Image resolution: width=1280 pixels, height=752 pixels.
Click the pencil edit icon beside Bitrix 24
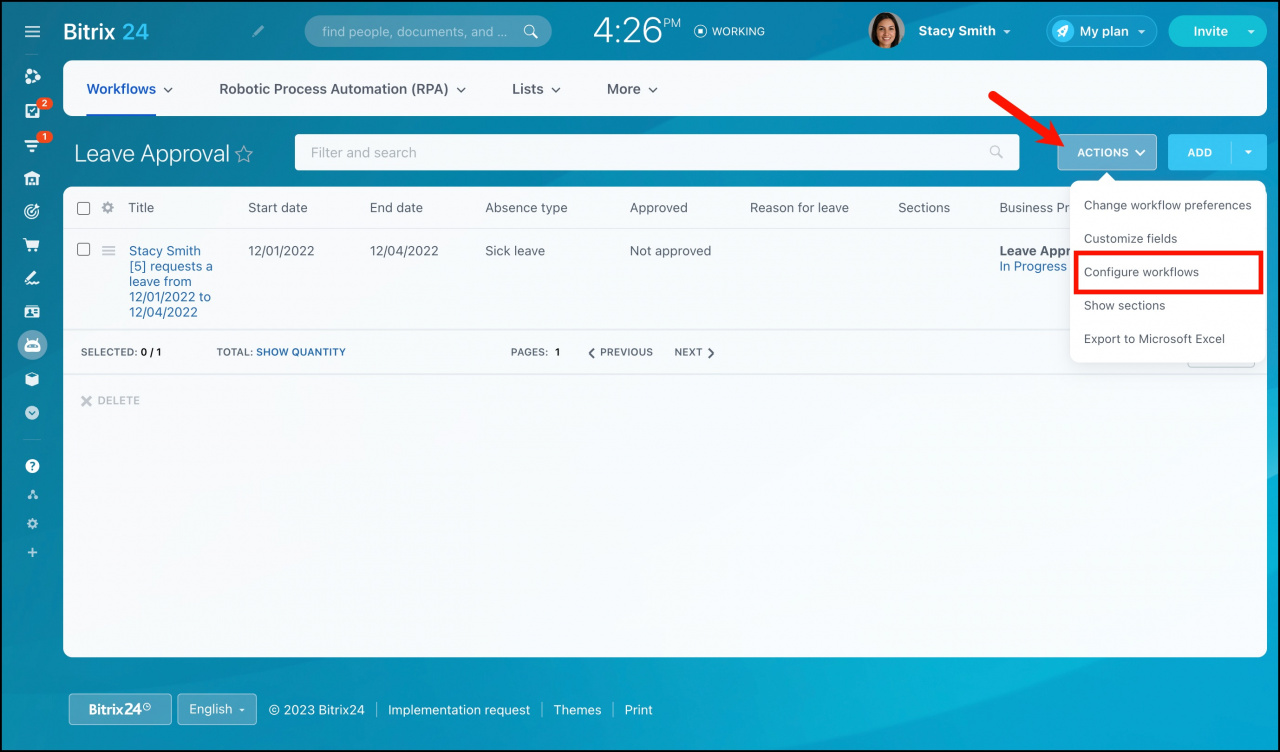coord(258,32)
